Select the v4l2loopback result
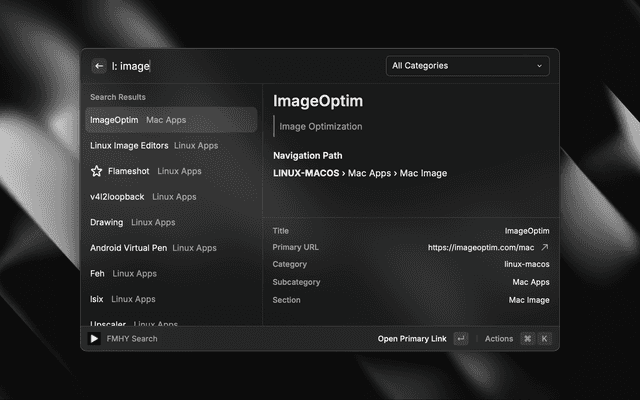 coord(171,197)
